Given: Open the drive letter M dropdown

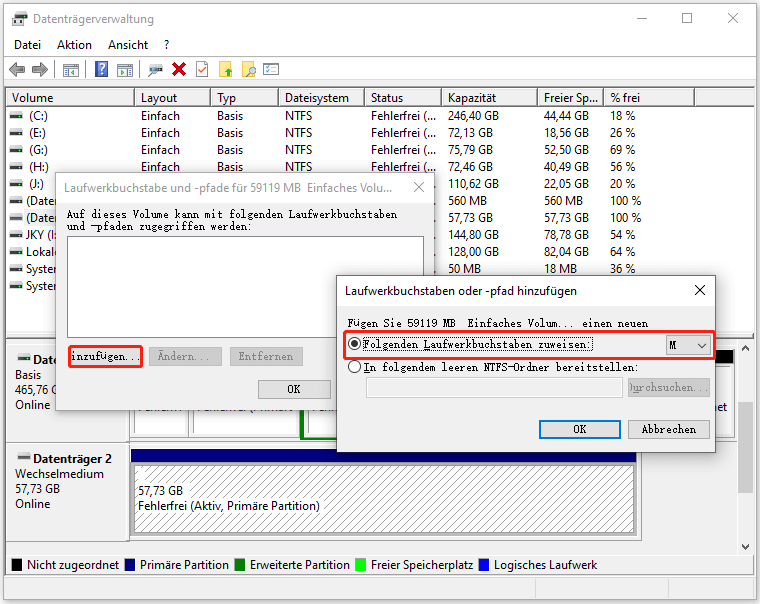Looking at the screenshot, I should [689, 344].
